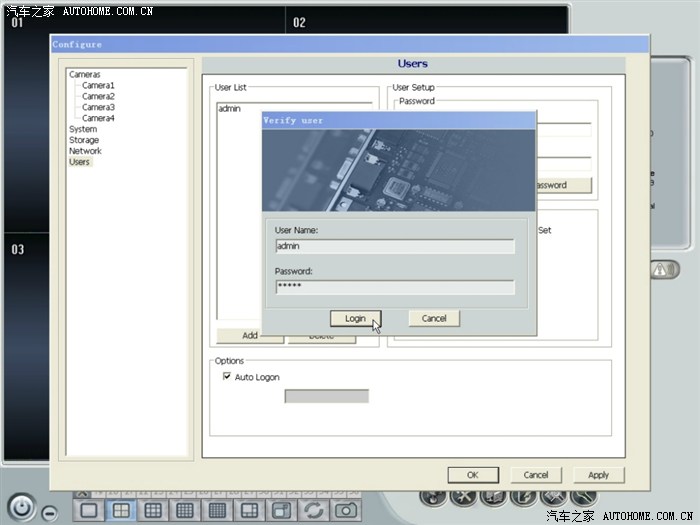Screen dimensions: 700x525
Task: Select Camera3 in the tree
Action: (98, 107)
